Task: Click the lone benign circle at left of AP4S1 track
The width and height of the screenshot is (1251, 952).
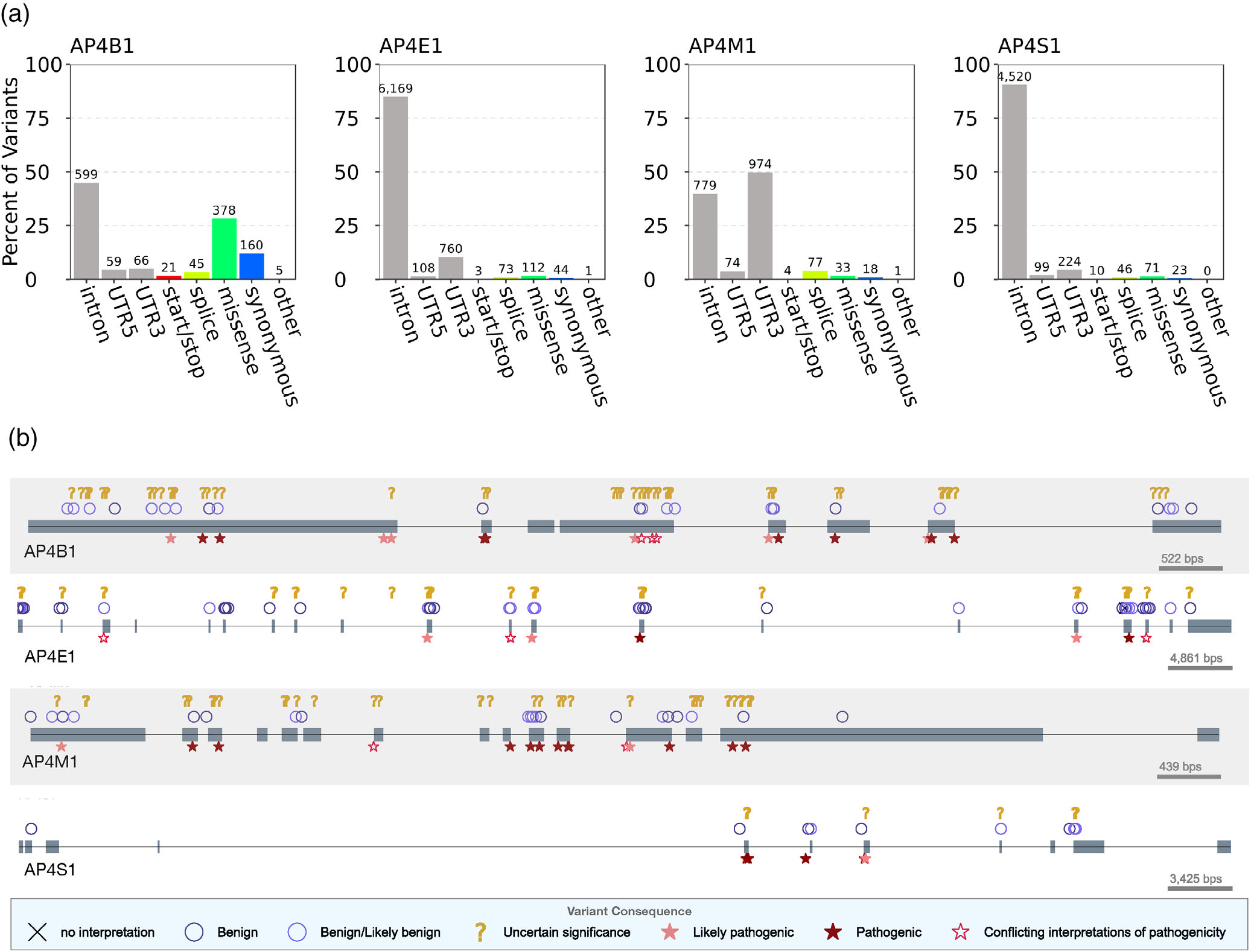Action: tap(31, 828)
